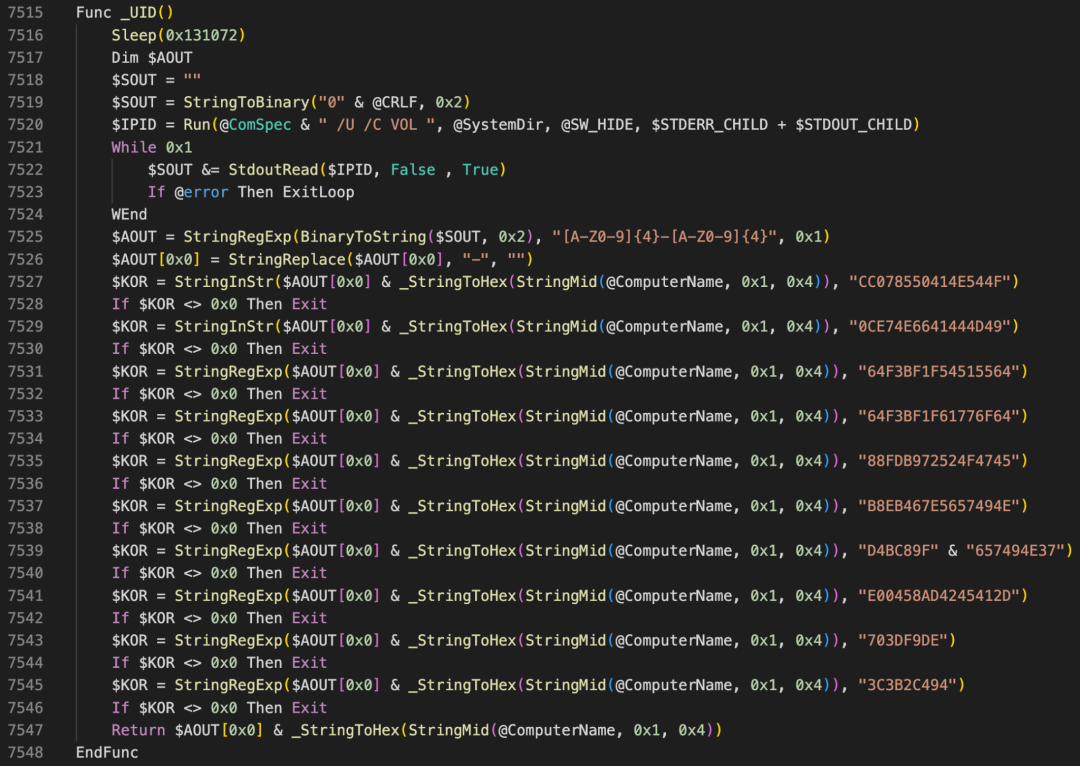Click the WEnd keyword

click(x=129, y=214)
